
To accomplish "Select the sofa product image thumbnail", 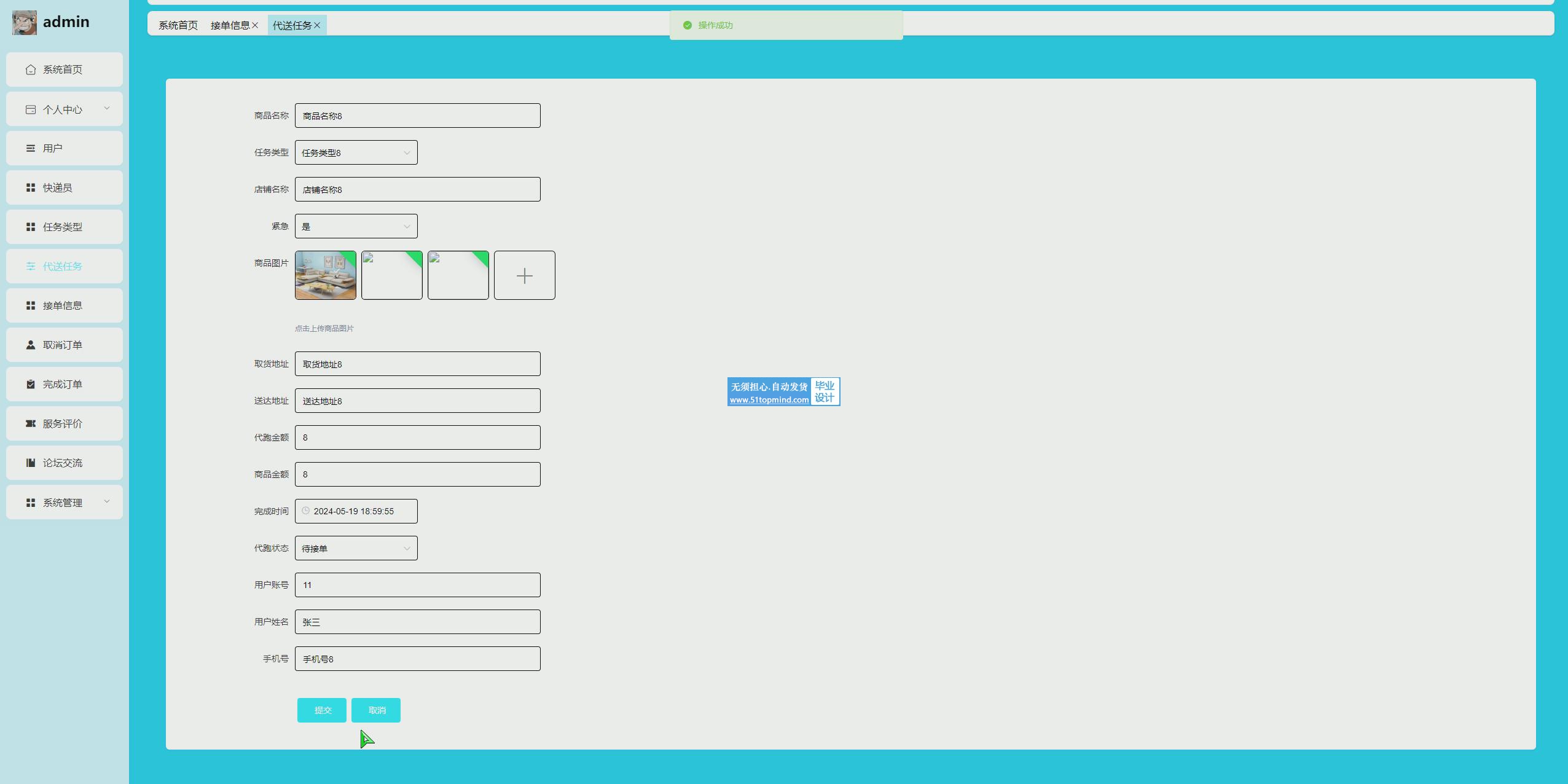I will click(x=326, y=275).
